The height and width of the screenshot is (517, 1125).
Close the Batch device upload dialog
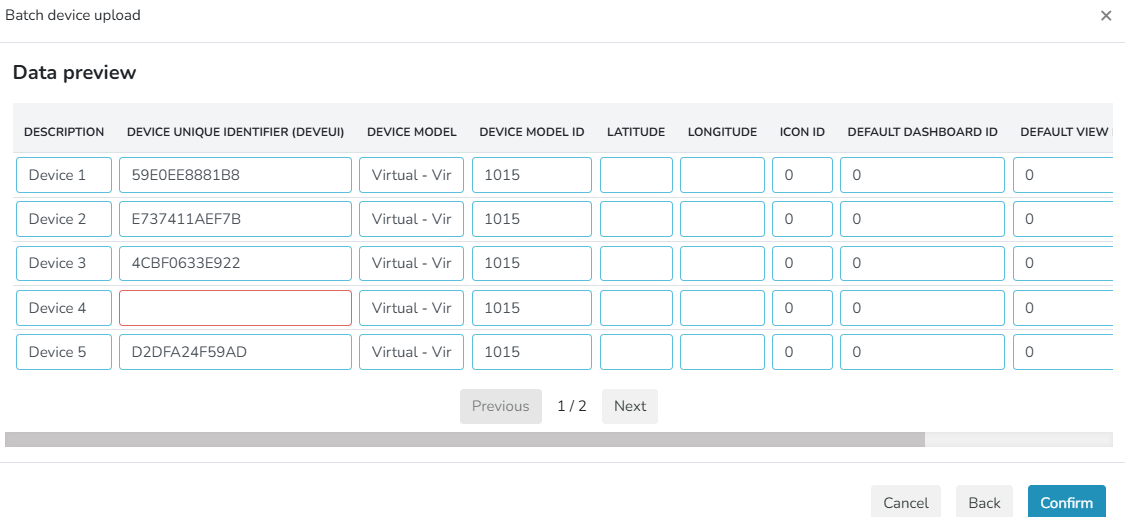pos(1106,16)
